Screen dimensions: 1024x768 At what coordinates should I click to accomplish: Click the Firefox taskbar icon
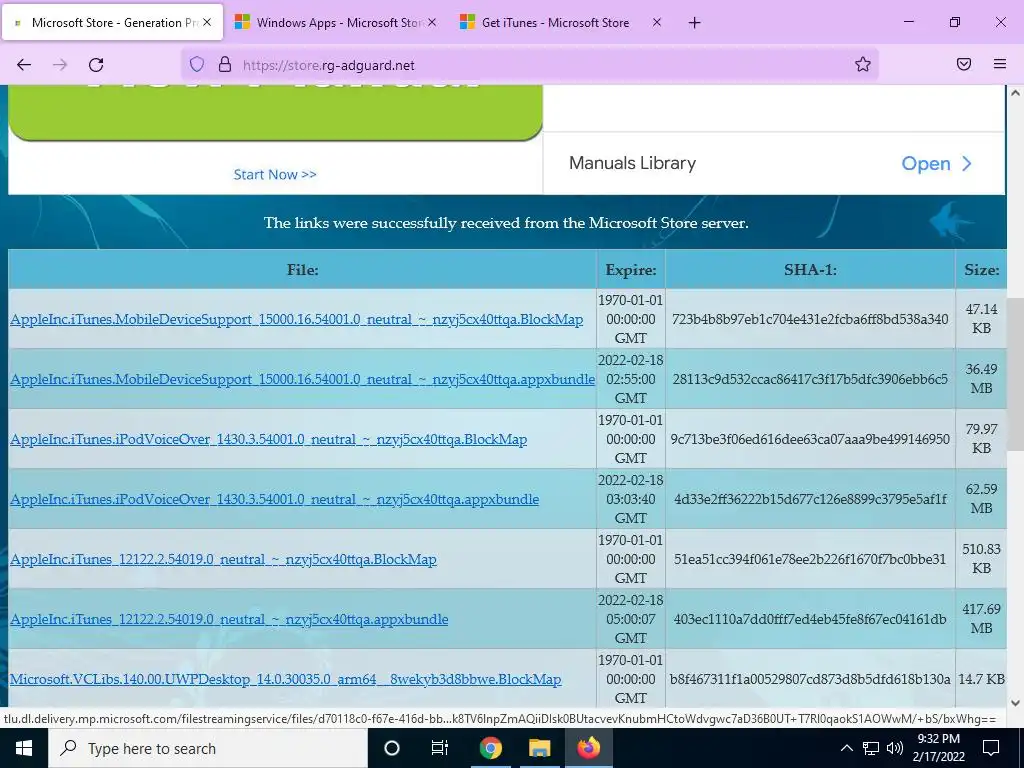pyautogui.click(x=588, y=748)
